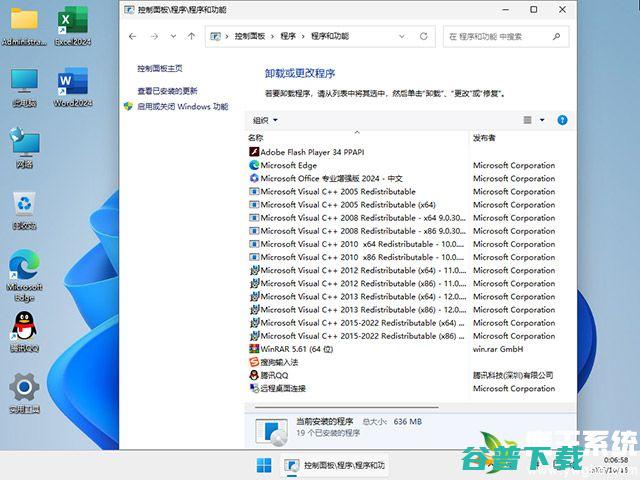
Task: Open 控制面板主页 link
Action: 160,68
